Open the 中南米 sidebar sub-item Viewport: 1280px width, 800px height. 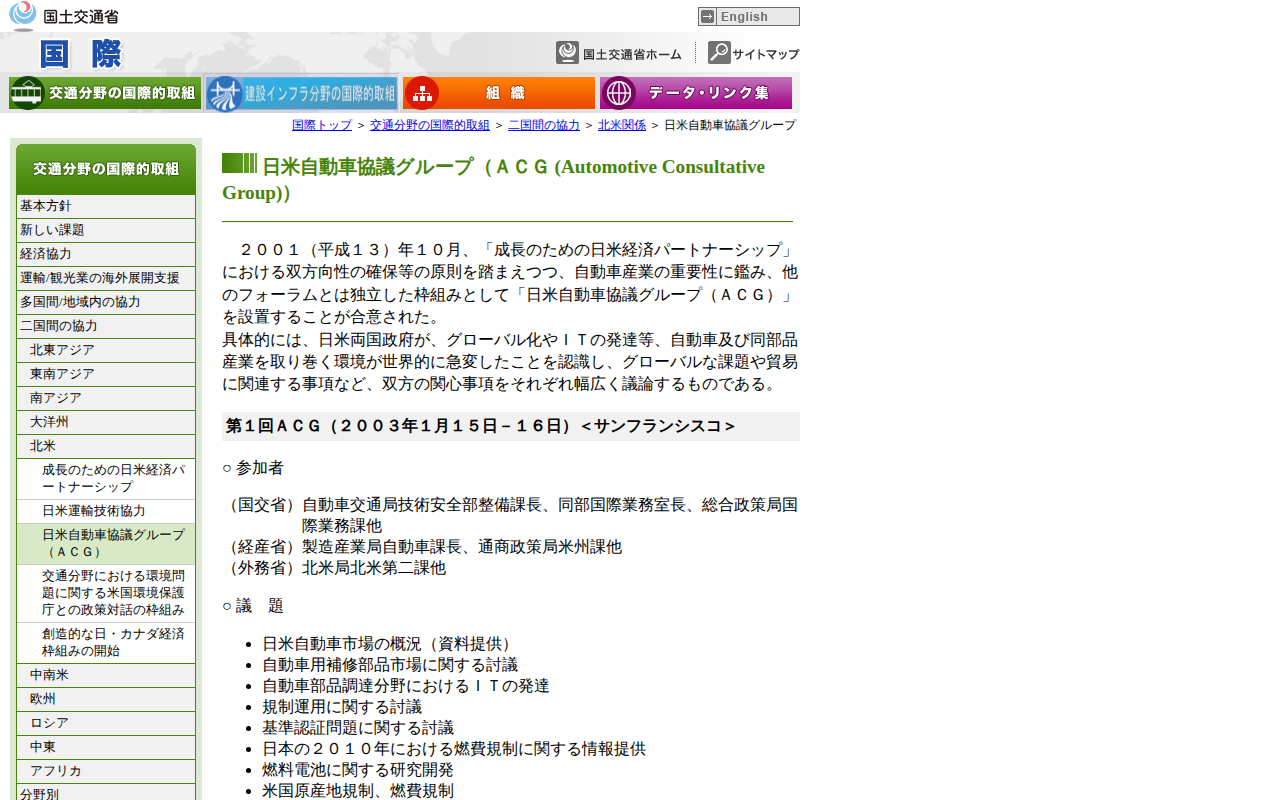tap(106, 675)
